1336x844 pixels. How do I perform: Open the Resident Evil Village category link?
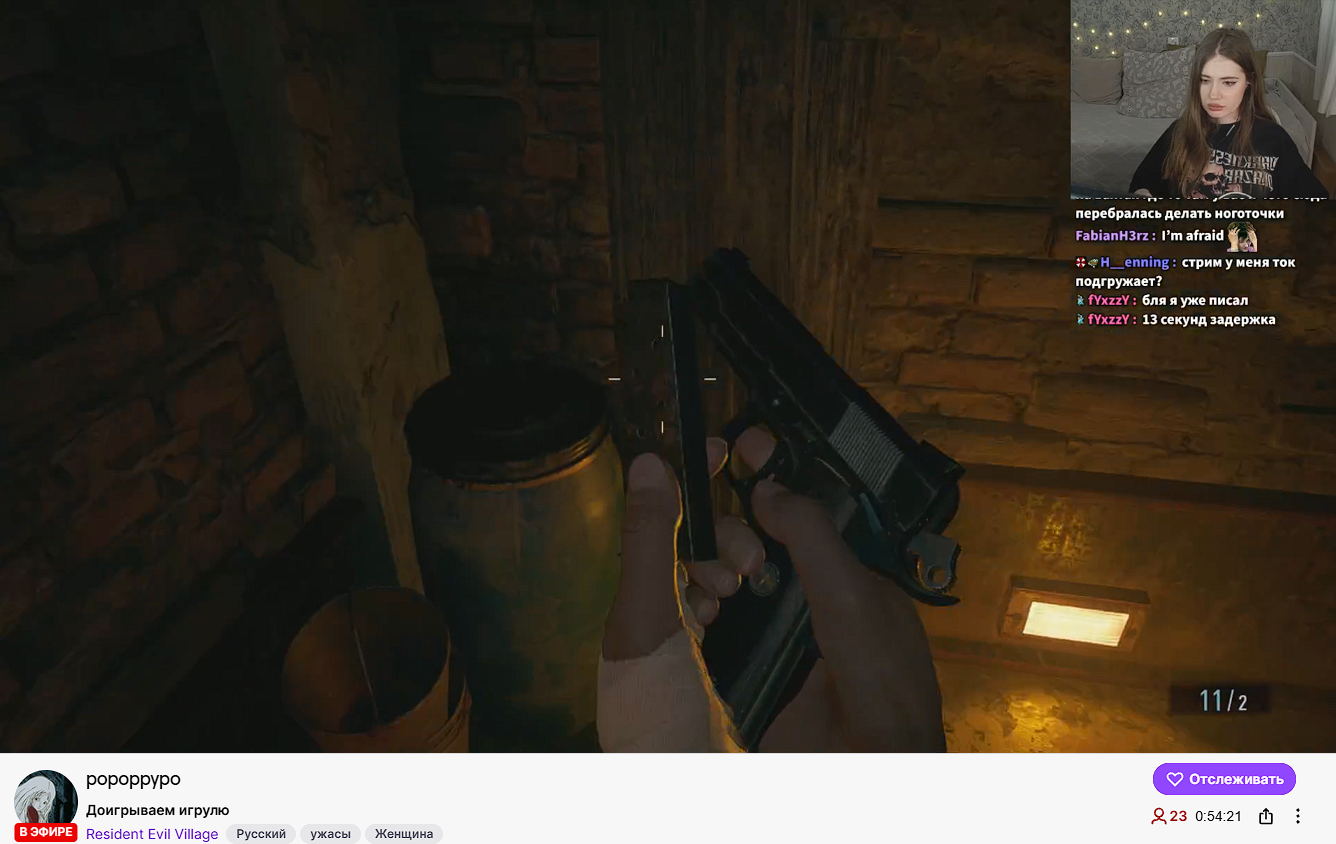[152, 834]
